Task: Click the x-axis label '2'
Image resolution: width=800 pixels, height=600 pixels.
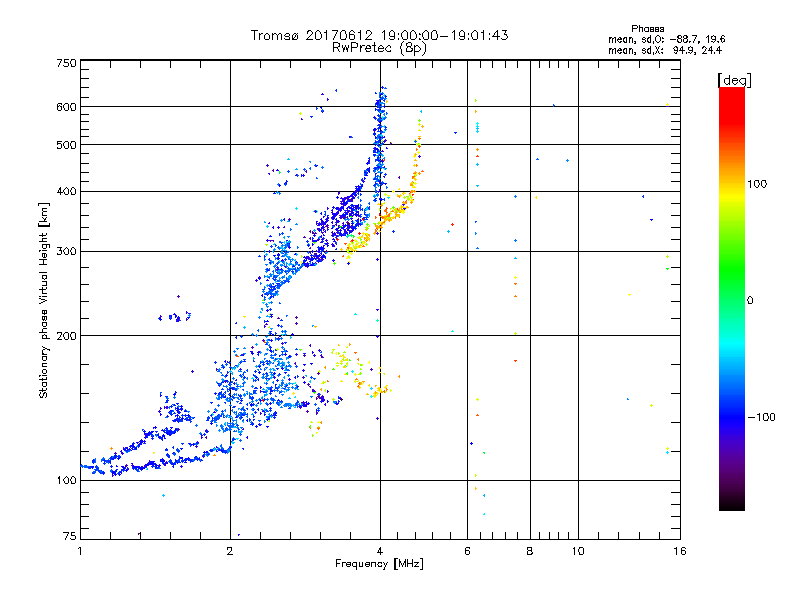Action: pyautogui.click(x=230, y=551)
